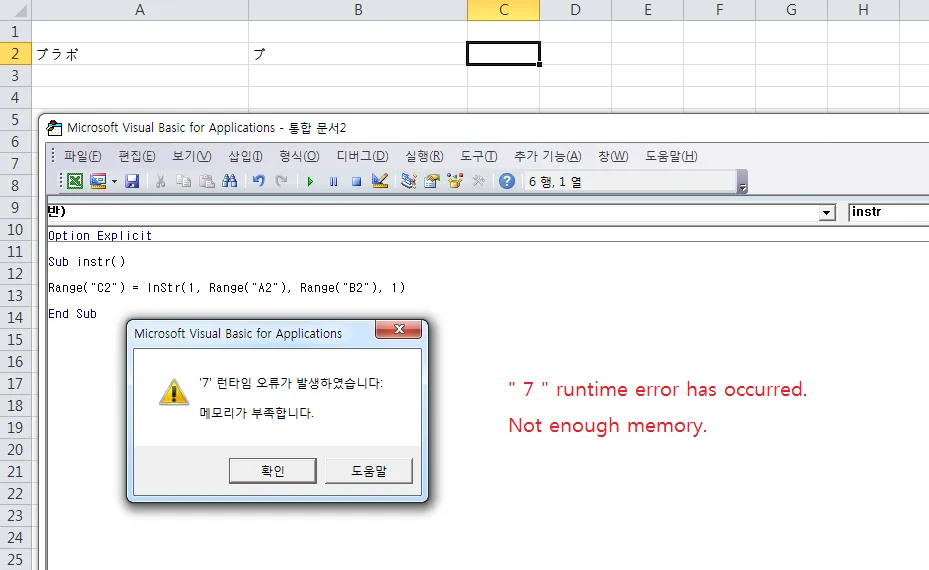Select row 2 header
Viewport: 929px width, 570px height.
coord(15,54)
